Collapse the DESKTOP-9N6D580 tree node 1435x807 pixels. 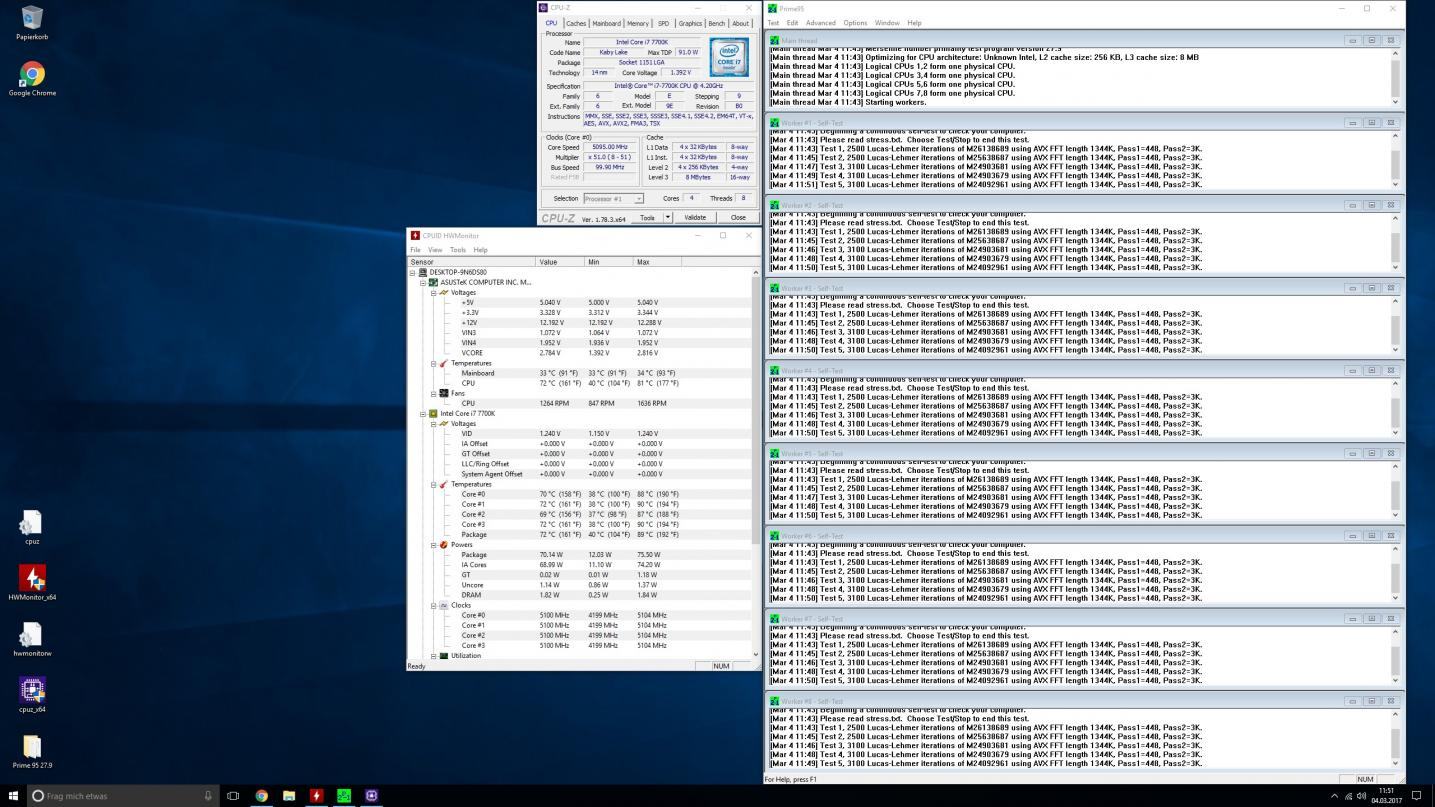412,272
